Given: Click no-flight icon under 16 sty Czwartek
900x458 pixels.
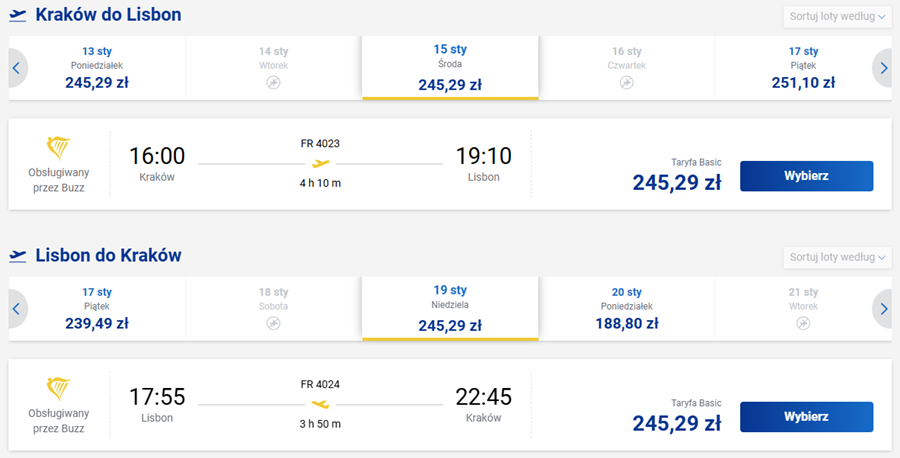Looking at the screenshot, I should coord(626,83).
